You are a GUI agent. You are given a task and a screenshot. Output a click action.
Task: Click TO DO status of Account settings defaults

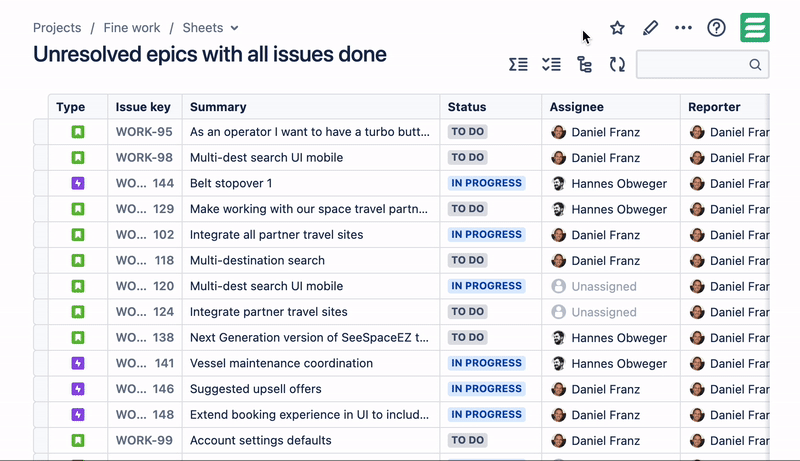coord(467,440)
